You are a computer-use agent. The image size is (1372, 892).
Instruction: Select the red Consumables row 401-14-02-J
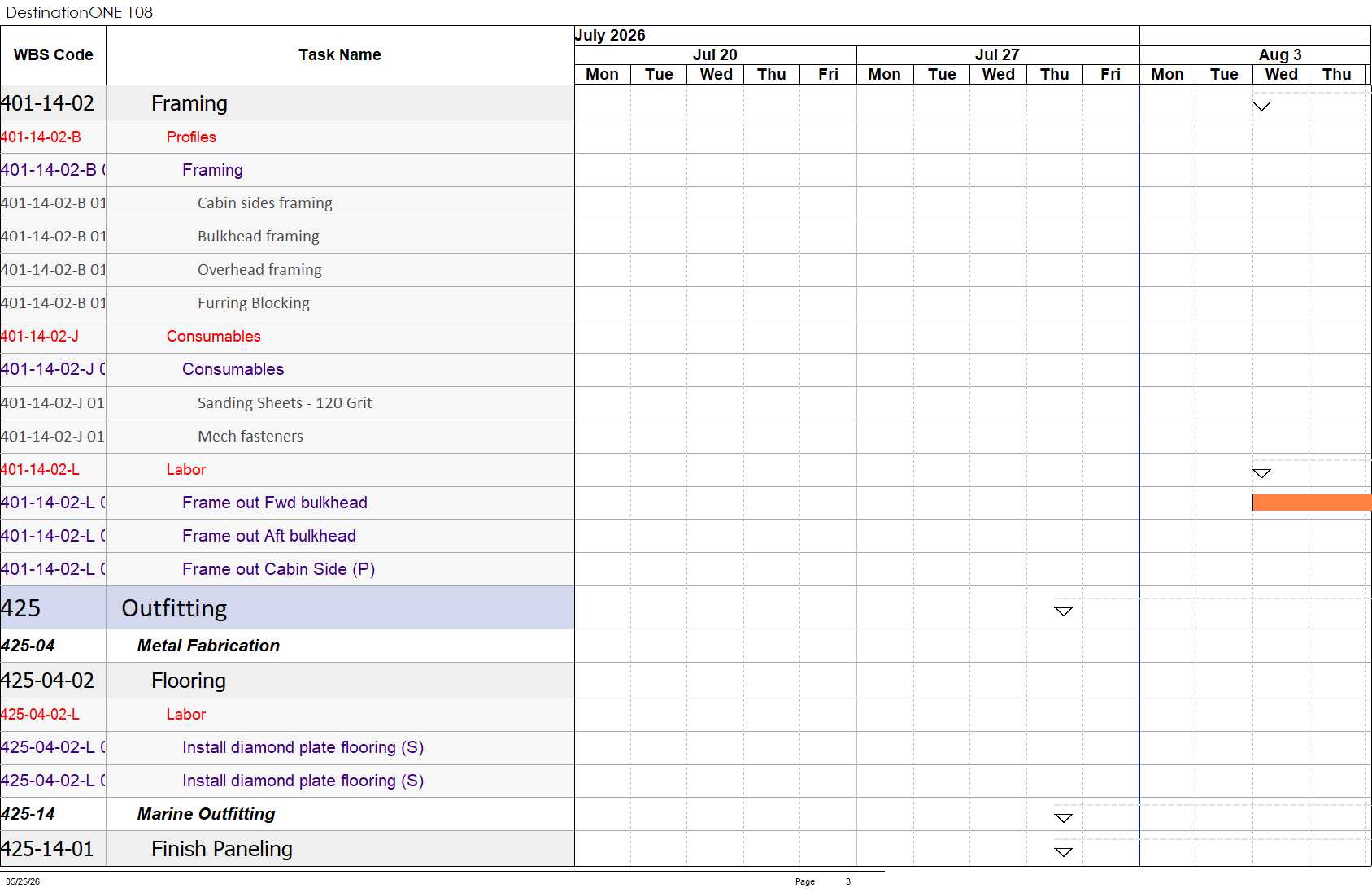(287, 337)
